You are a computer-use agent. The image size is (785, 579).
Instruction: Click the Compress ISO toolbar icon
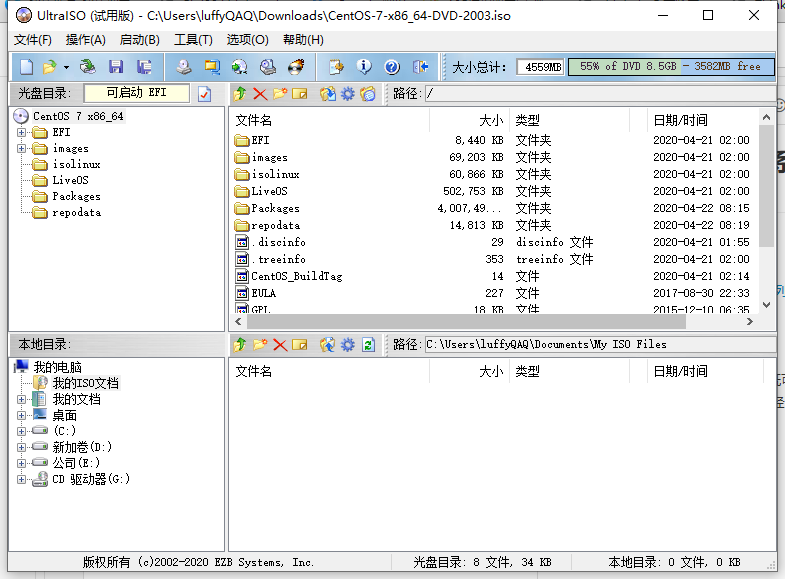point(212,67)
